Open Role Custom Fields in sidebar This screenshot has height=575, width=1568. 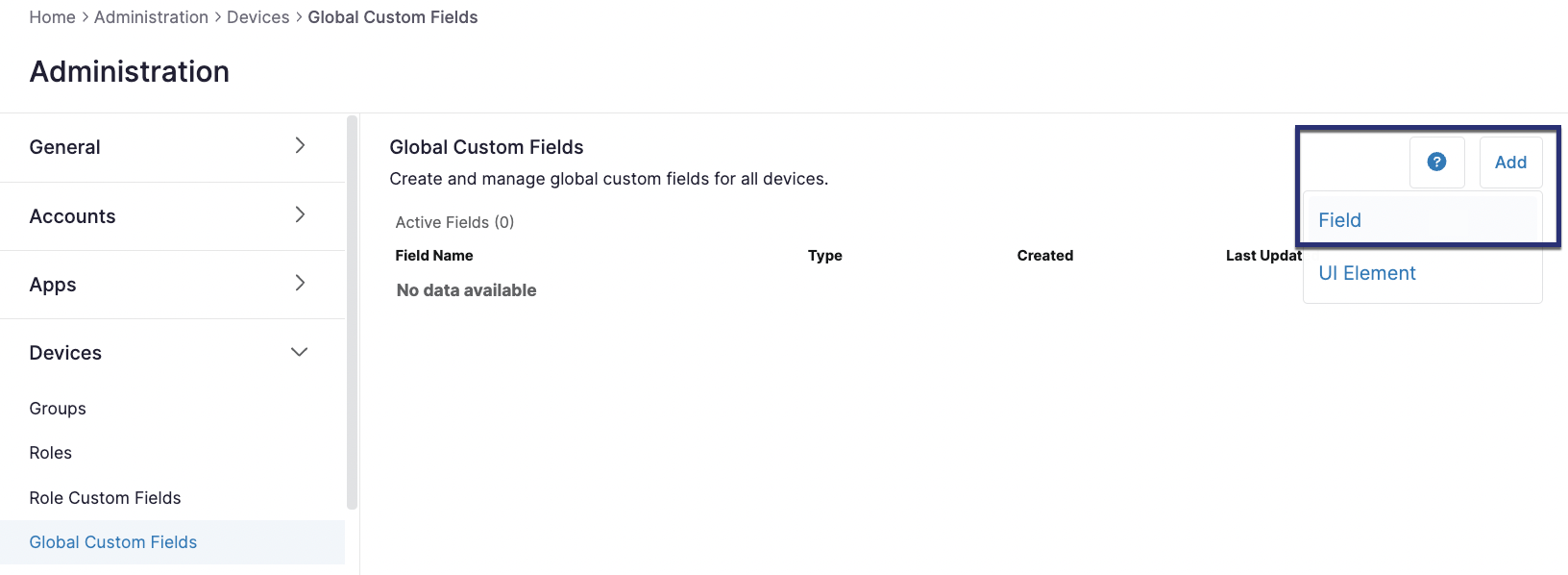[105, 498]
